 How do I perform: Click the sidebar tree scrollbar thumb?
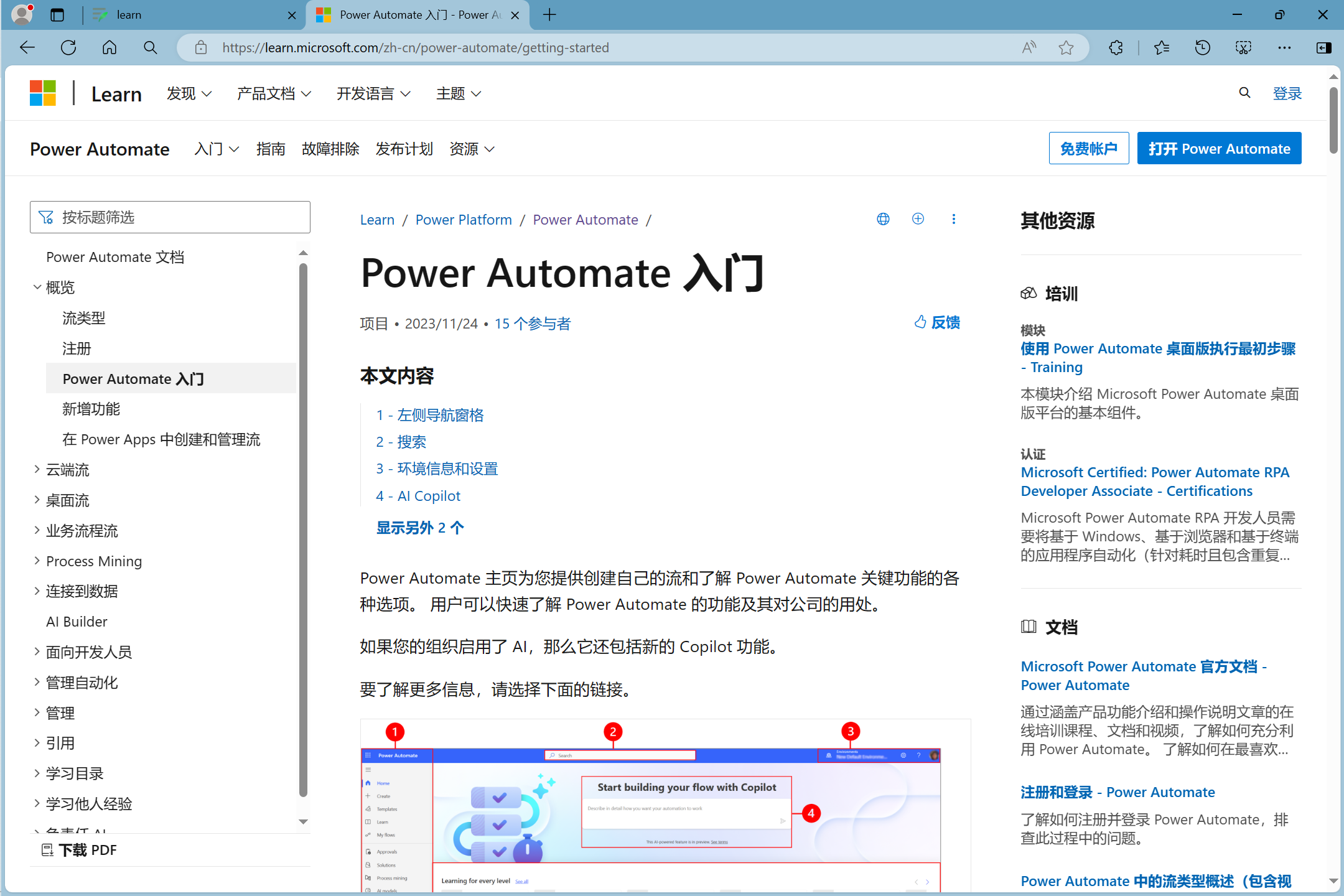[x=303, y=529]
